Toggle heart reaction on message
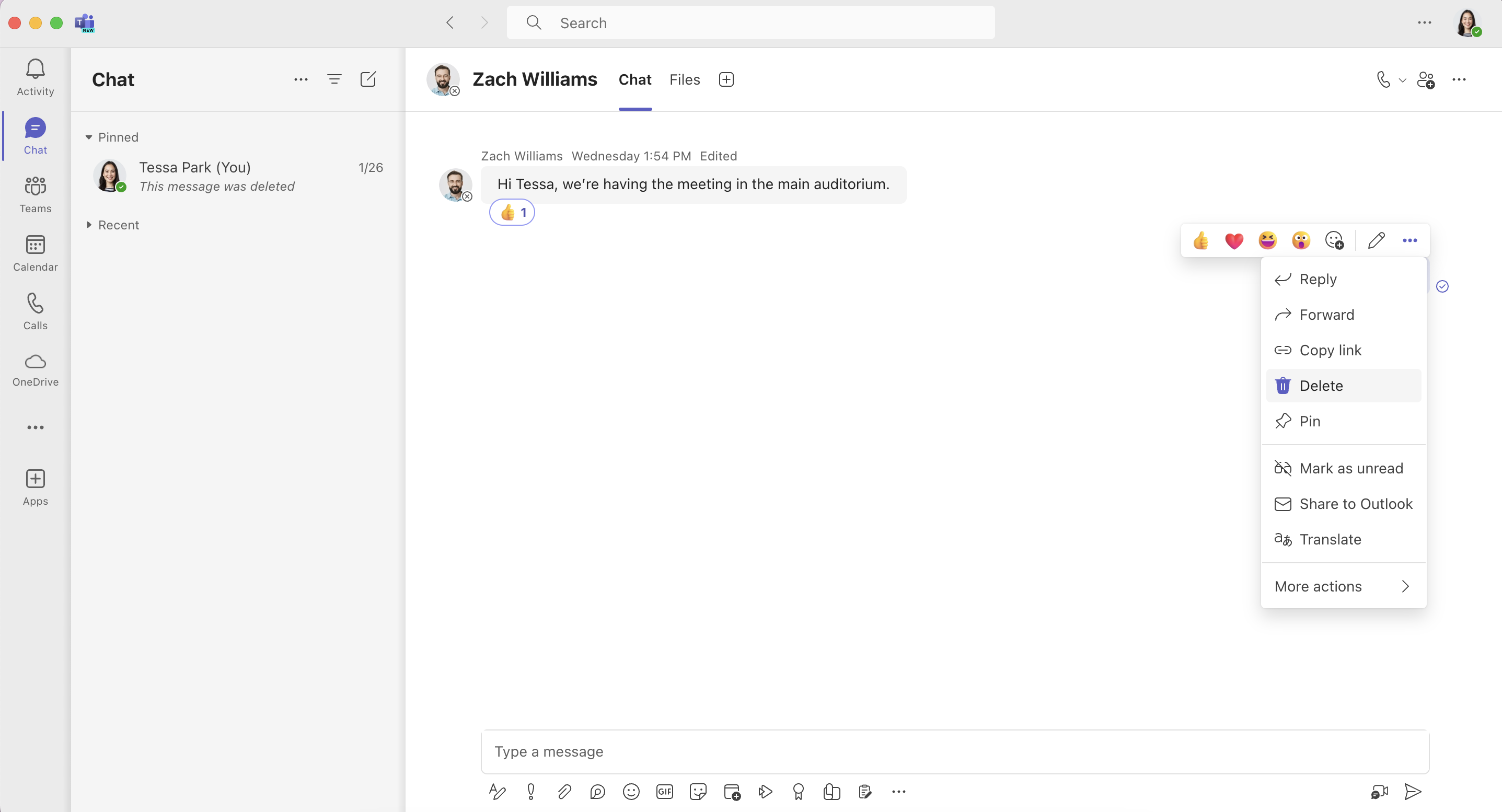Image resolution: width=1502 pixels, height=812 pixels. [x=1234, y=240]
